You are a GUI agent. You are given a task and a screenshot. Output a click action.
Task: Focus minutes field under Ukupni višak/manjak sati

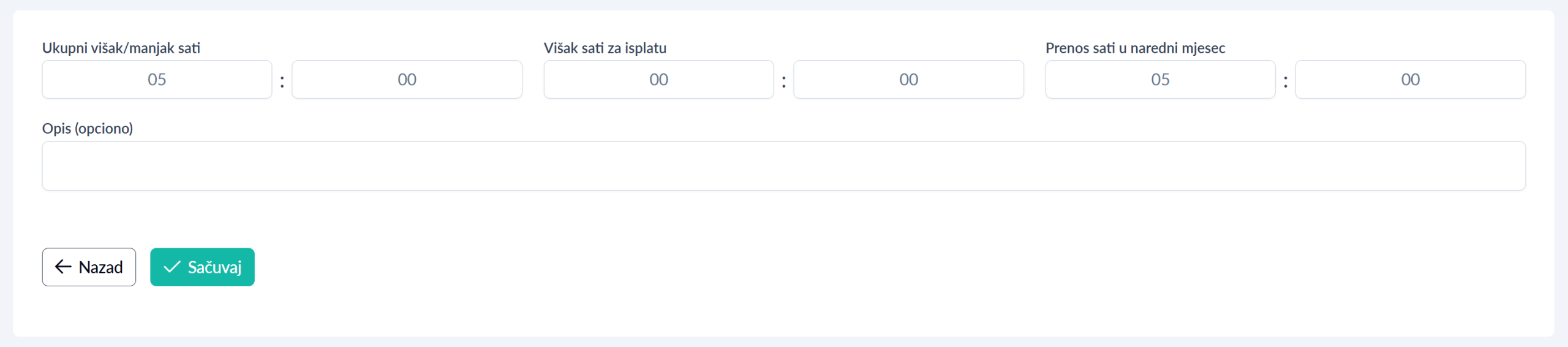[407, 80]
